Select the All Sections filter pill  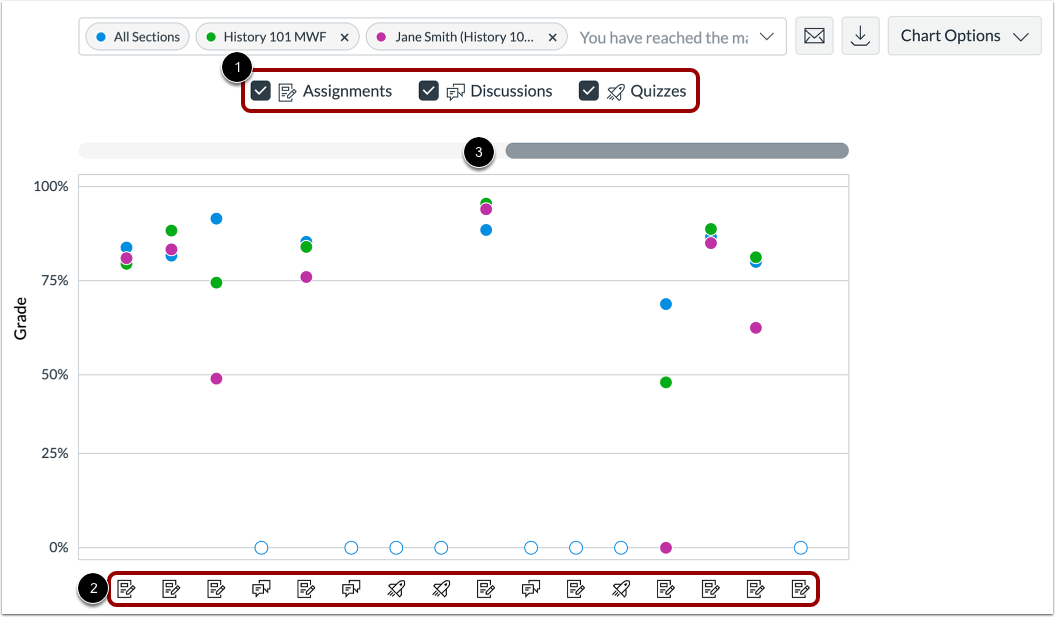coord(139,36)
